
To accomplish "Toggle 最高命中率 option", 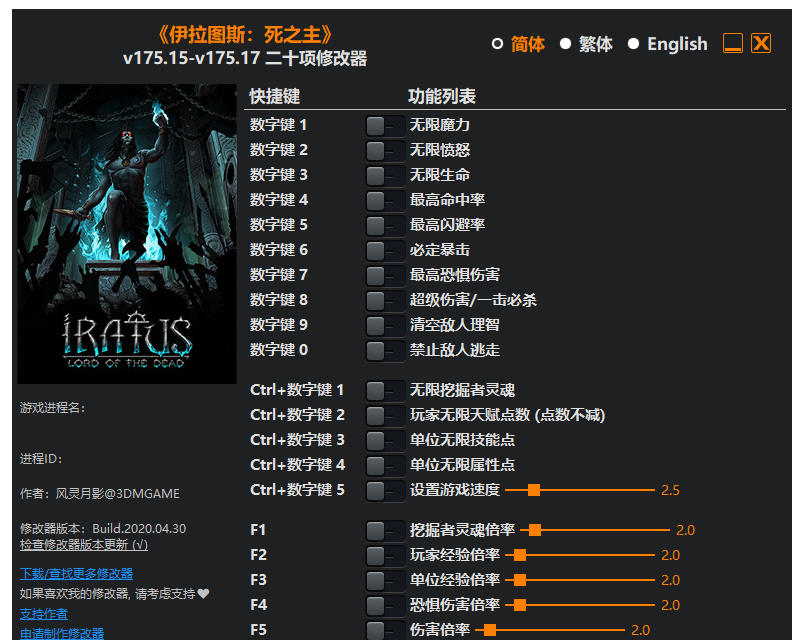I will [x=385, y=200].
